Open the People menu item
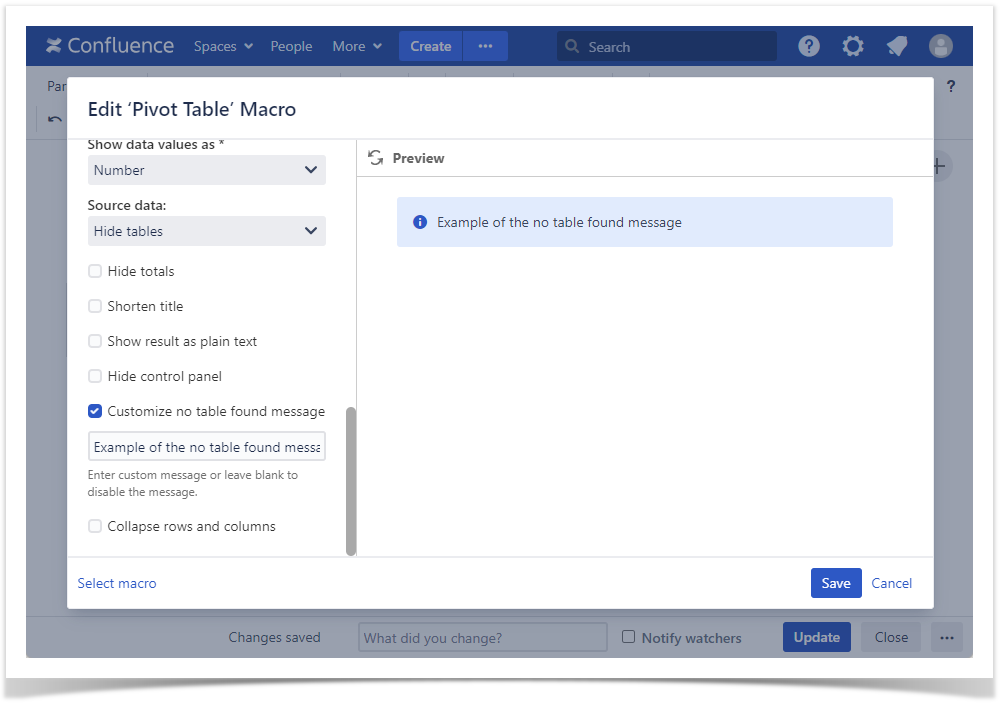 [291, 46]
